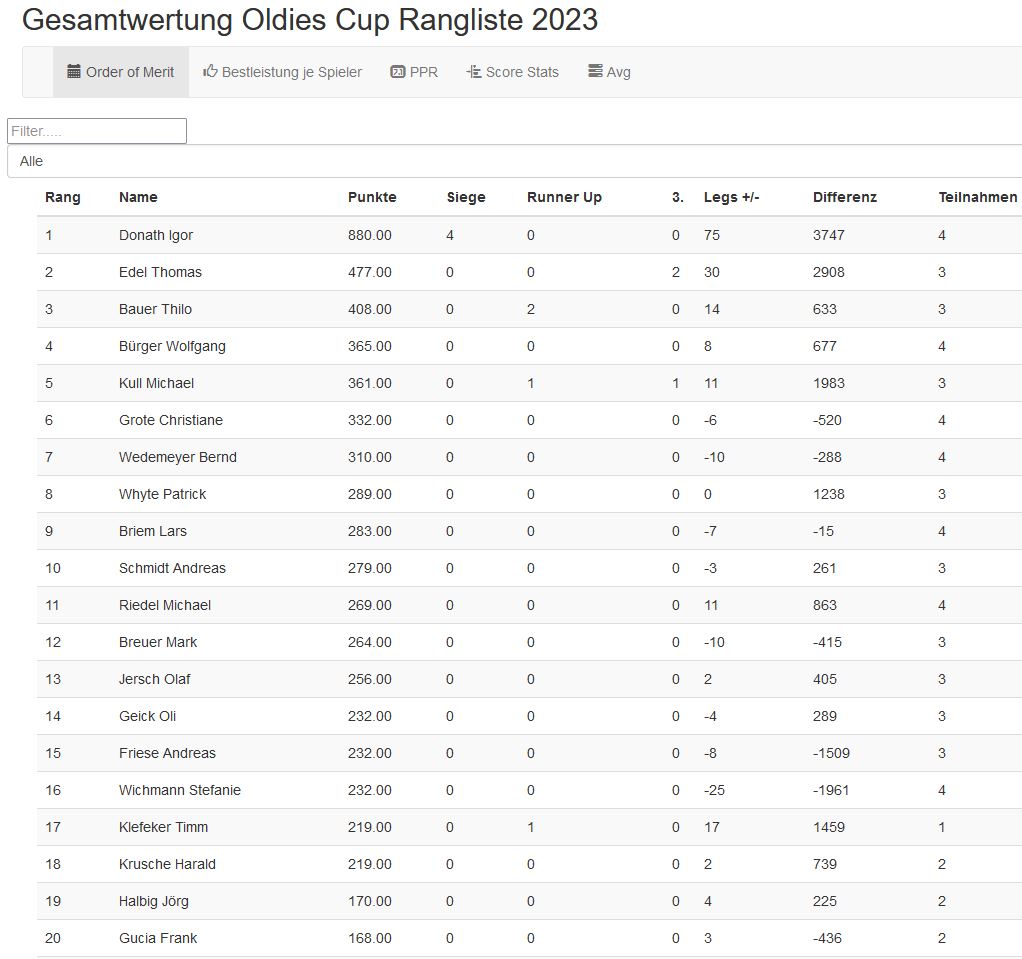
Task: Click the Score Stats icon
Action: pos(474,72)
